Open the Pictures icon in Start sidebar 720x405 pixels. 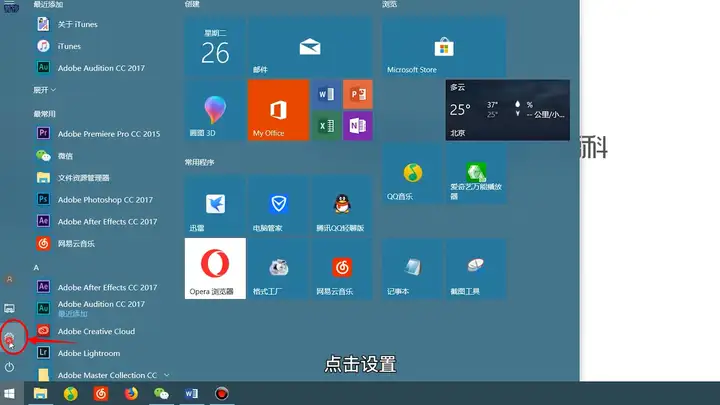pyautogui.click(x=9, y=308)
